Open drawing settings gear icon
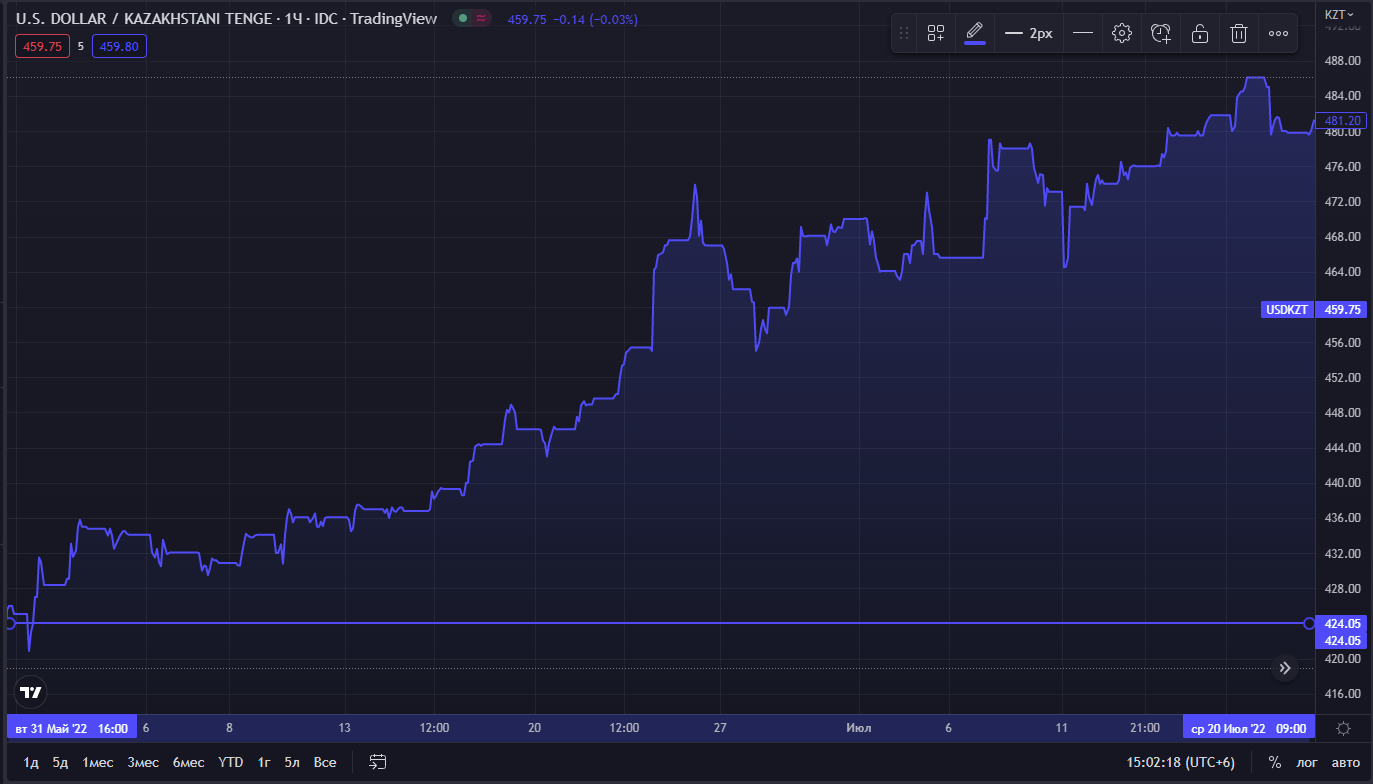This screenshot has height=784, width=1373. click(x=1122, y=33)
